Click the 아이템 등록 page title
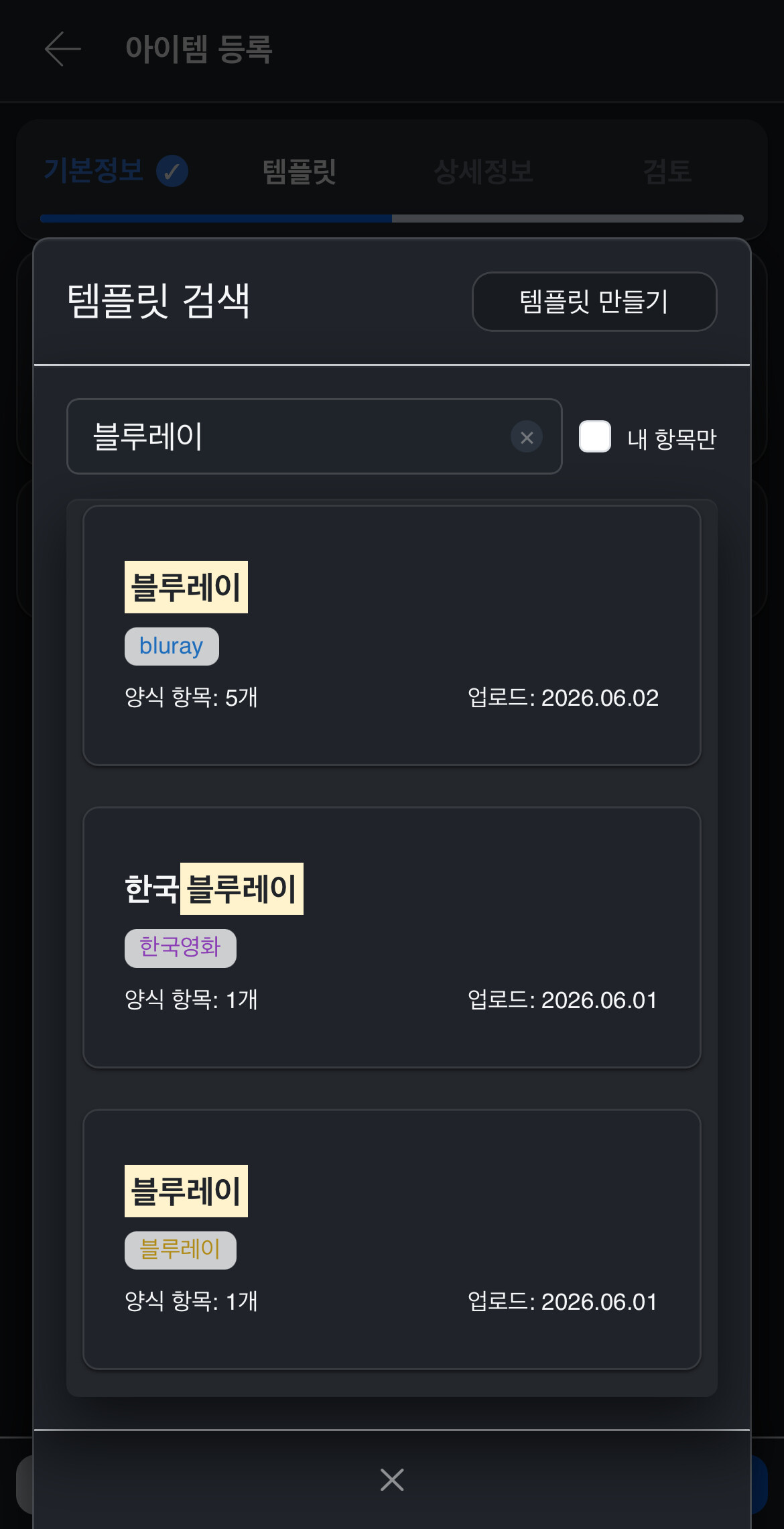The image size is (784, 1529). 199,50
